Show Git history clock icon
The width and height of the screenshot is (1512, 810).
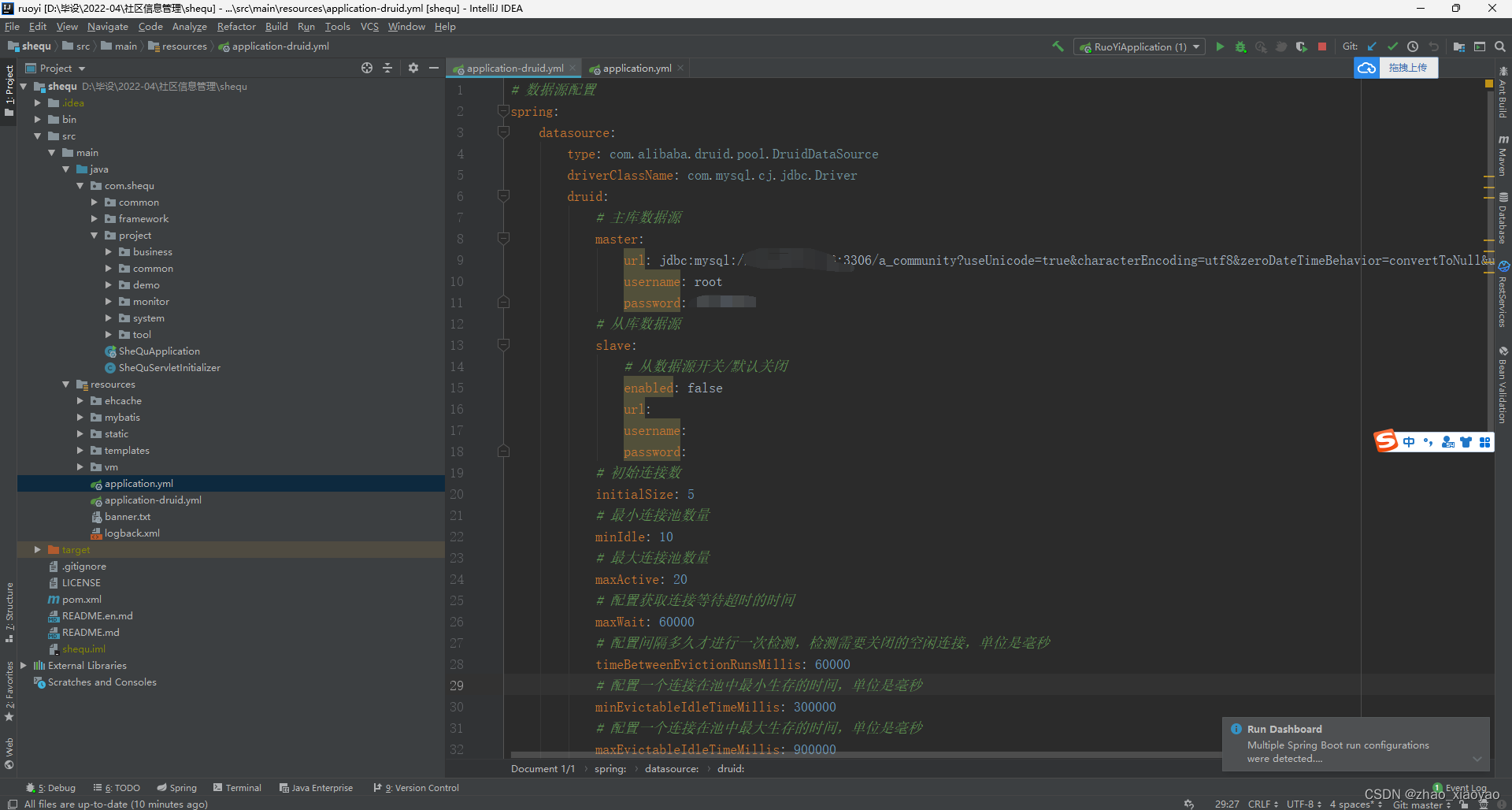pos(1413,46)
